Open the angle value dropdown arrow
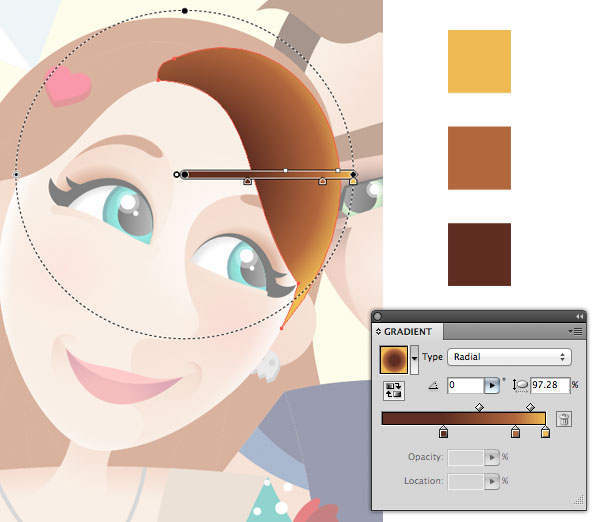This screenshot has height=522, width=600. tap(492, 385)
